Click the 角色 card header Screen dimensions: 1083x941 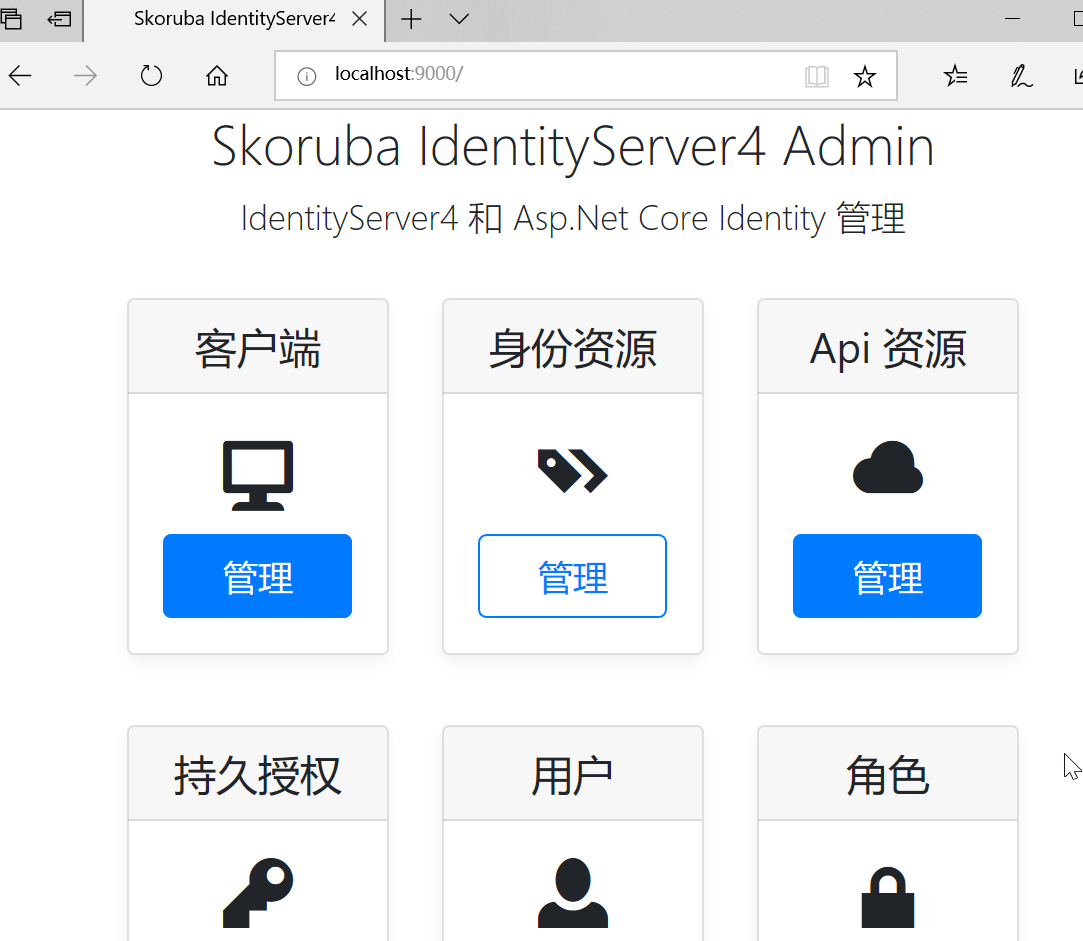click(888, 774)
